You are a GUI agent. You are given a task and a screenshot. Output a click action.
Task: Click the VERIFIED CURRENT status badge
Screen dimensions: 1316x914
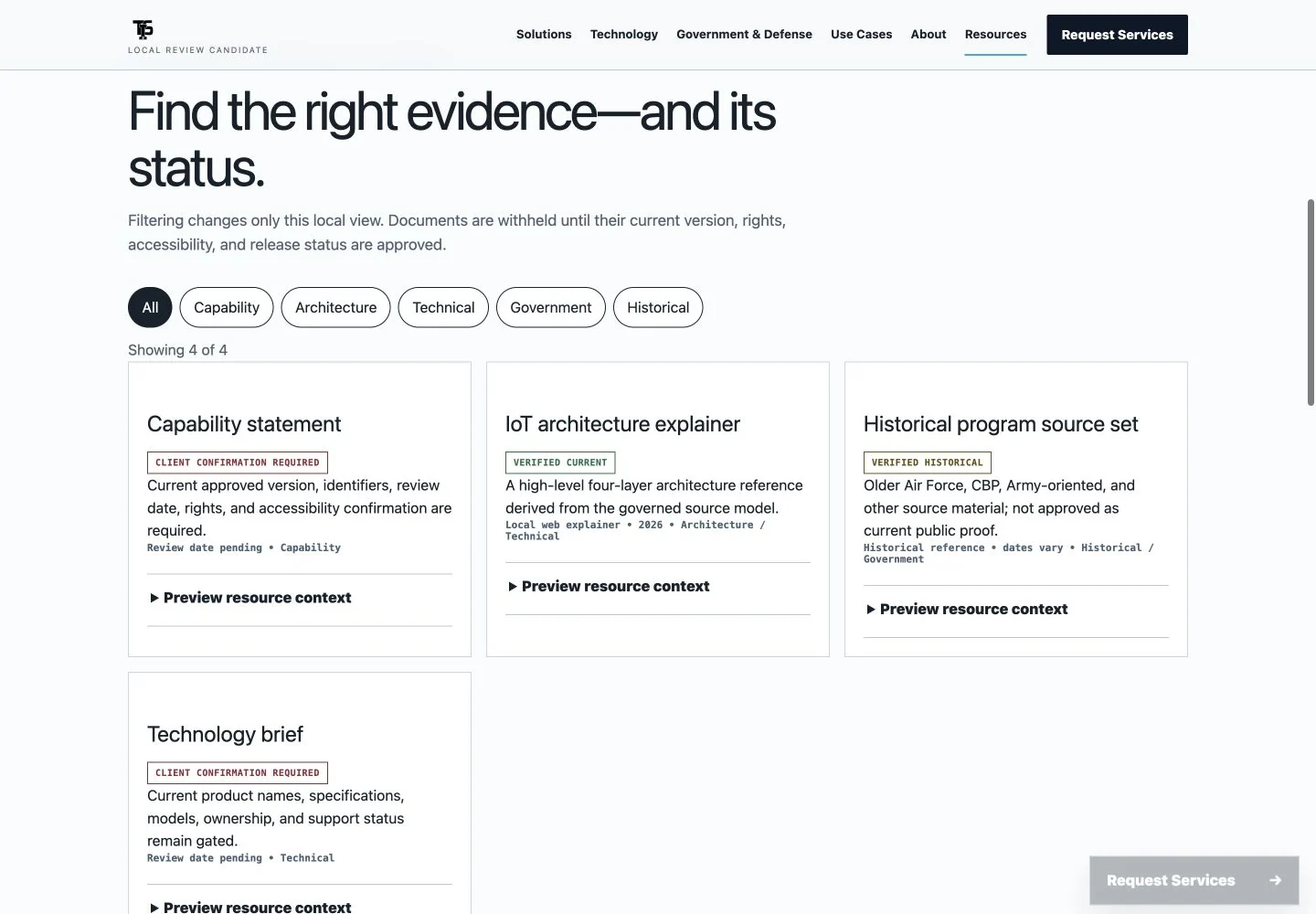(560, 462)
